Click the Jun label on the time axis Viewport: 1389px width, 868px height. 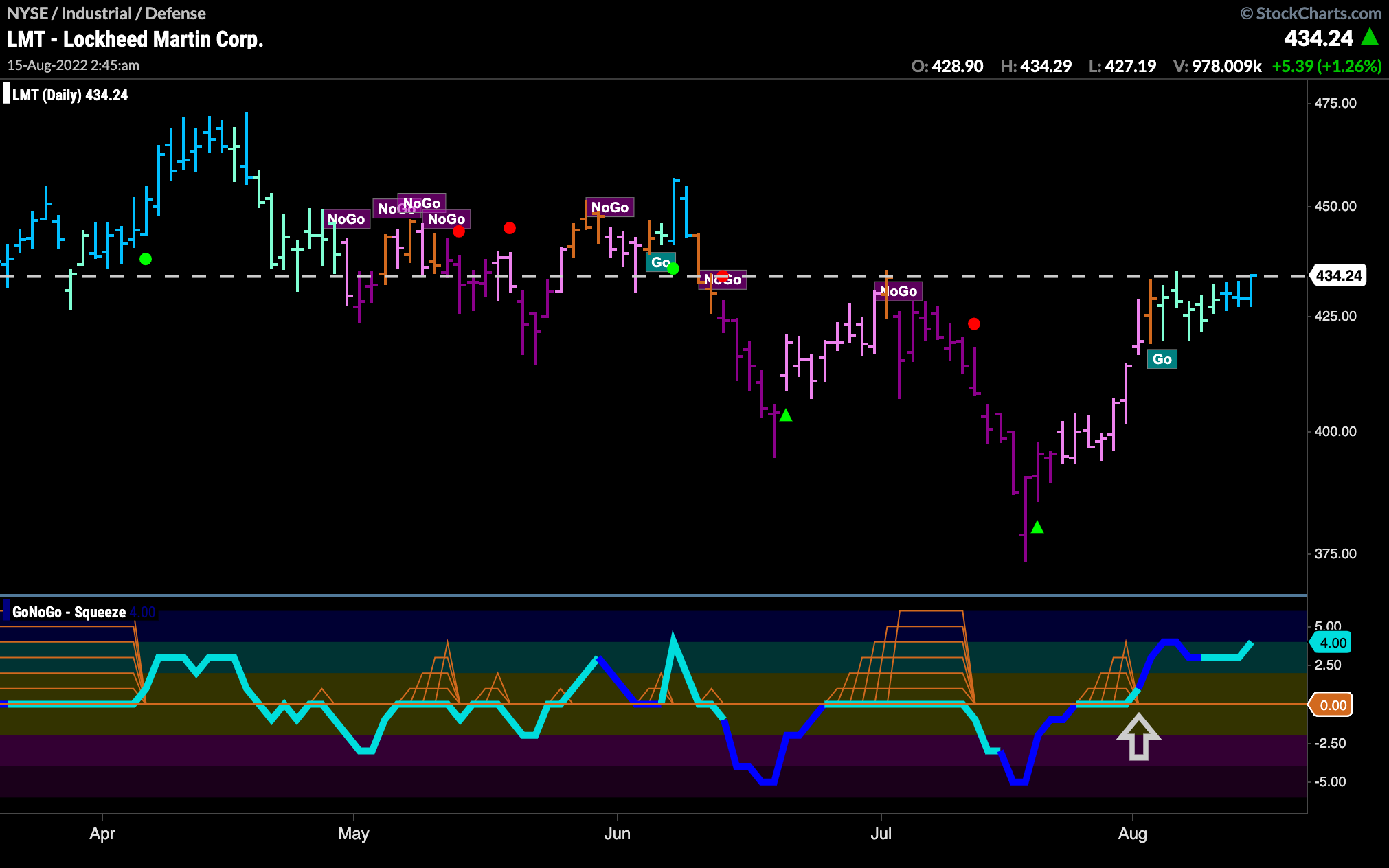(617, 834)
